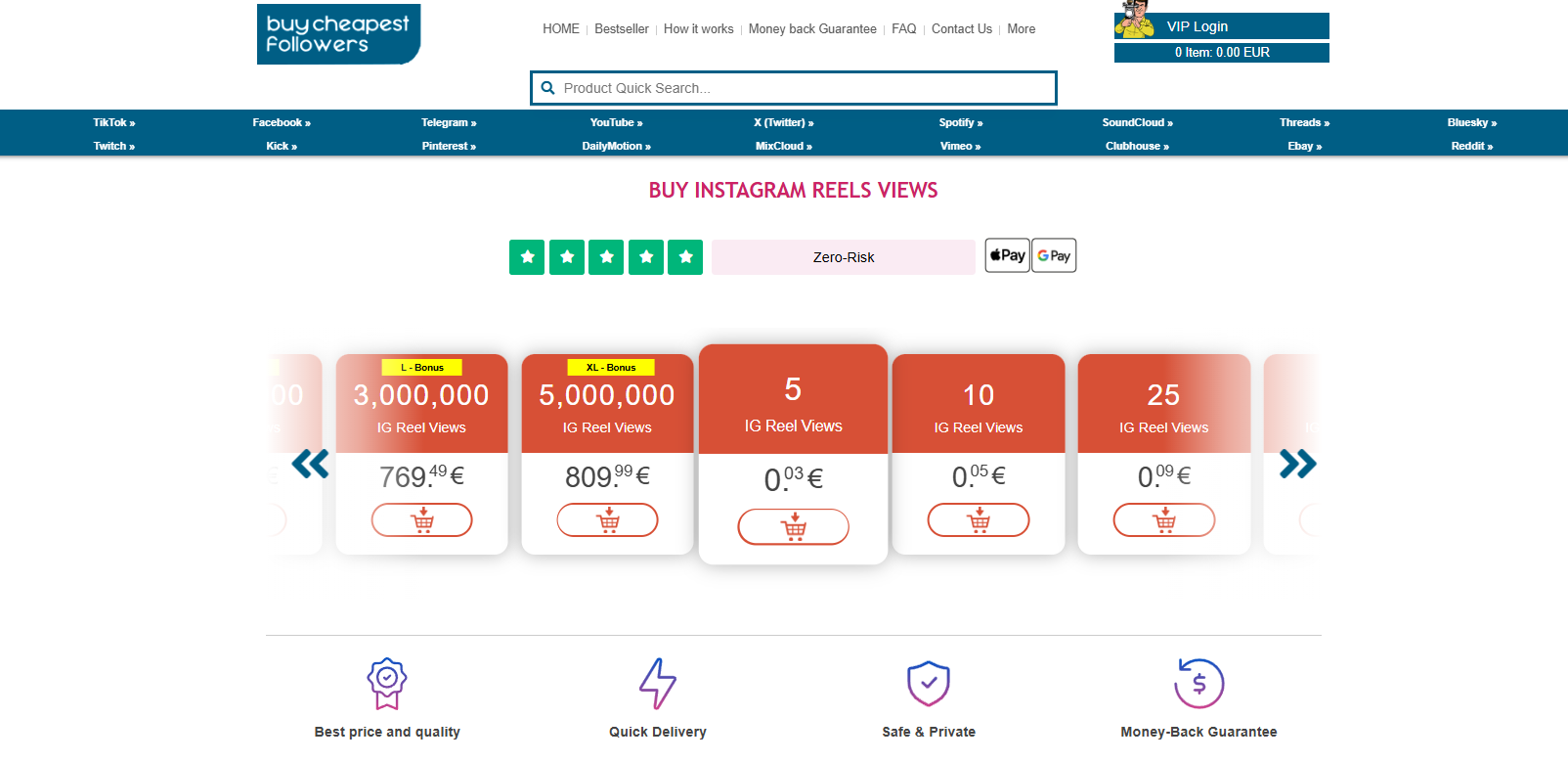Click the Best price and quality label
Image resolution: width=1568 pixels, height=762 pixels.
[387, 732]
